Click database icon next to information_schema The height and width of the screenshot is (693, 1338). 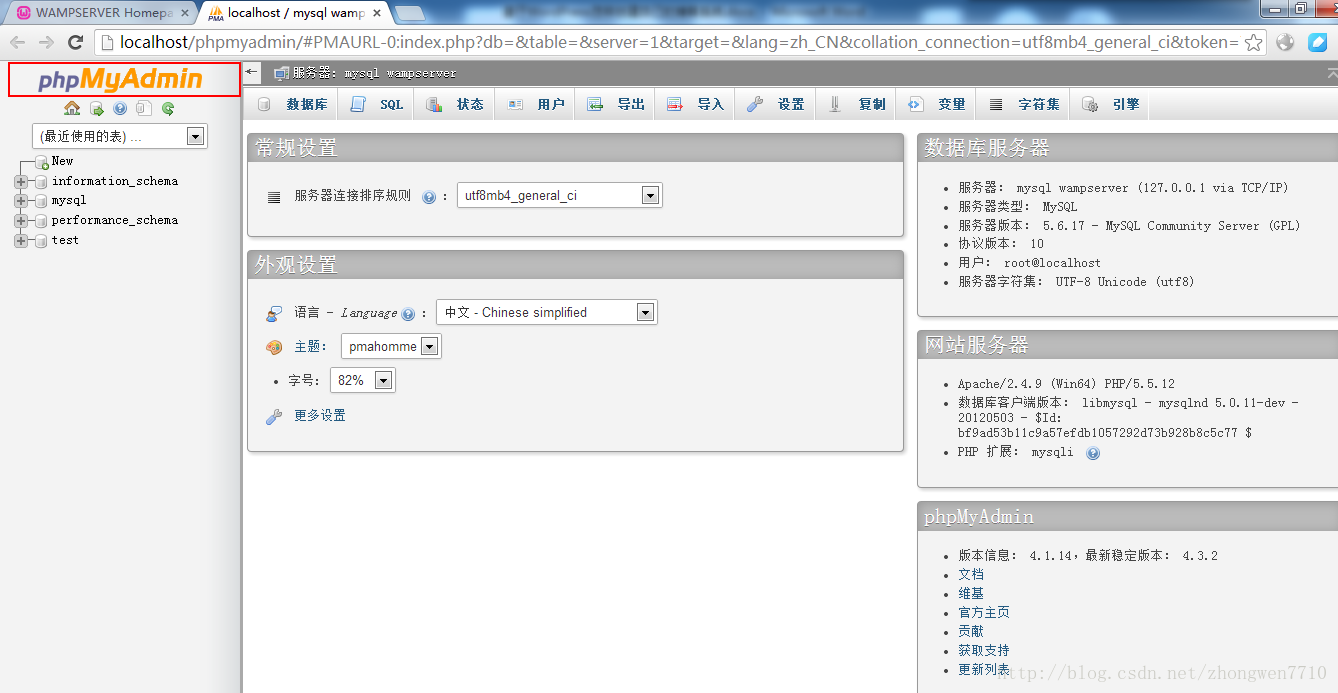coord(41,182)
